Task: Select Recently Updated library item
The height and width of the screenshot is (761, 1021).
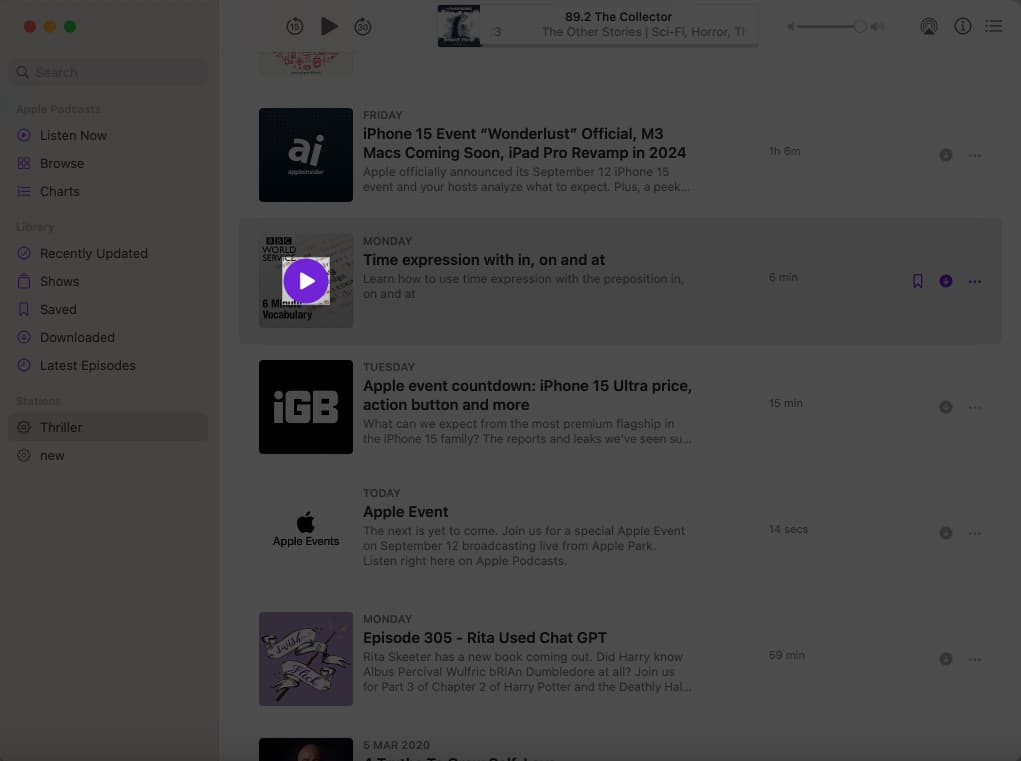Action: (108, 253)
